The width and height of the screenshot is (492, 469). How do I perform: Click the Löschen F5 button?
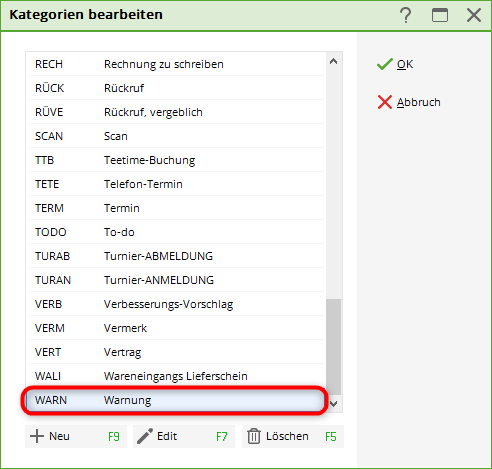click(293, 436)
